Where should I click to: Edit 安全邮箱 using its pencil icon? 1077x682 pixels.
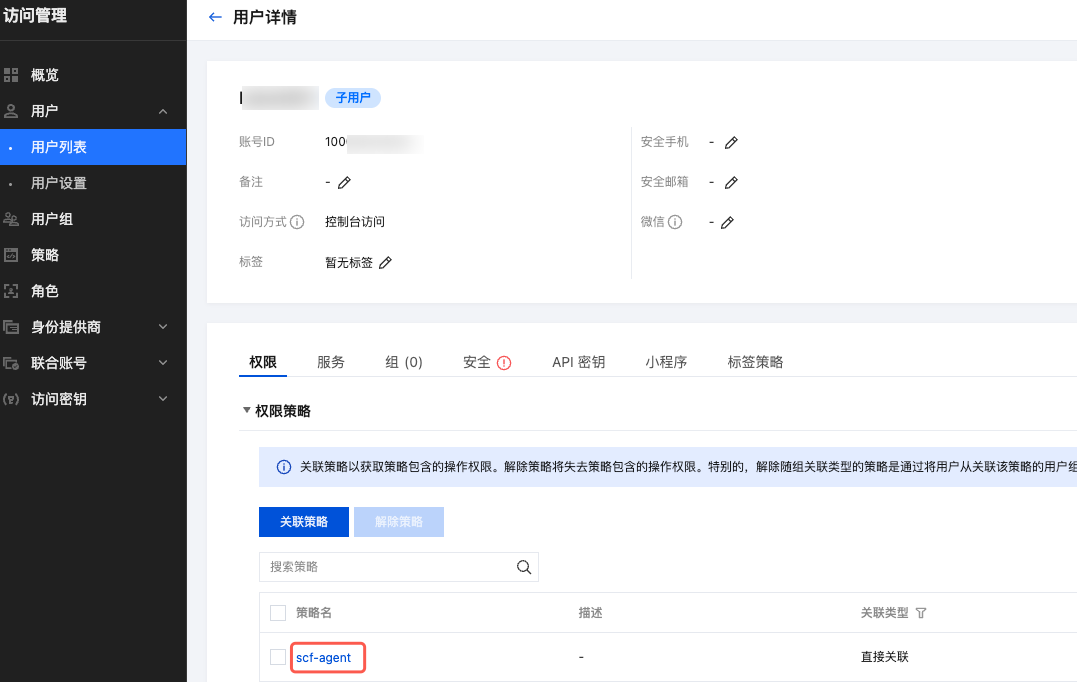(731, 182)
